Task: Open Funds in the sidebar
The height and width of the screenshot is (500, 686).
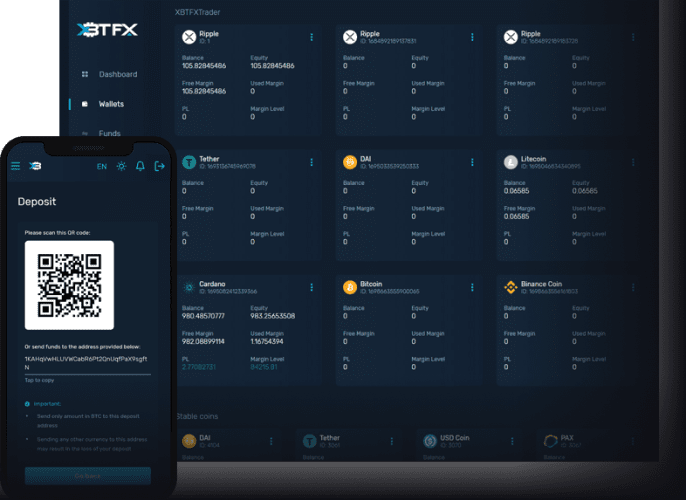Action: 109,133
